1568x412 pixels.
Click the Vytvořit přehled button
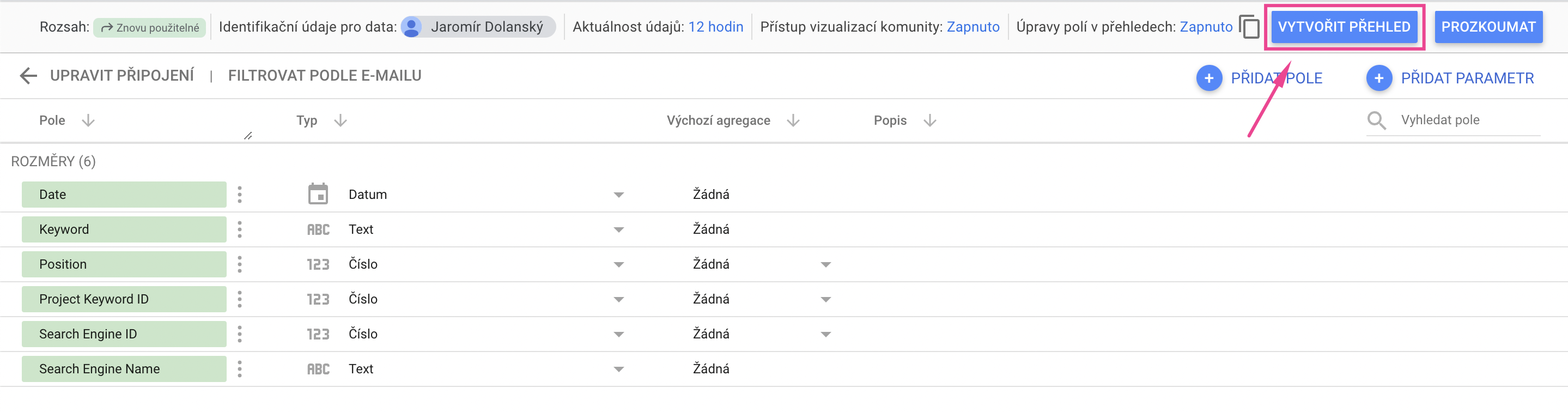click(1344, 27)
